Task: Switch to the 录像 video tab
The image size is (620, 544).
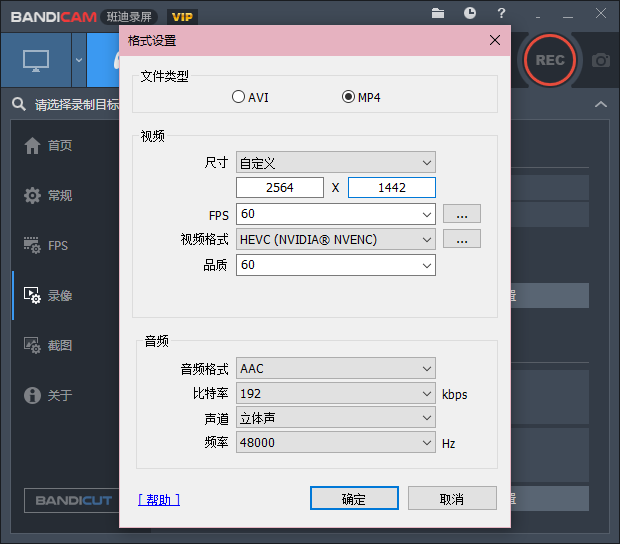Action: coord(49,295)
